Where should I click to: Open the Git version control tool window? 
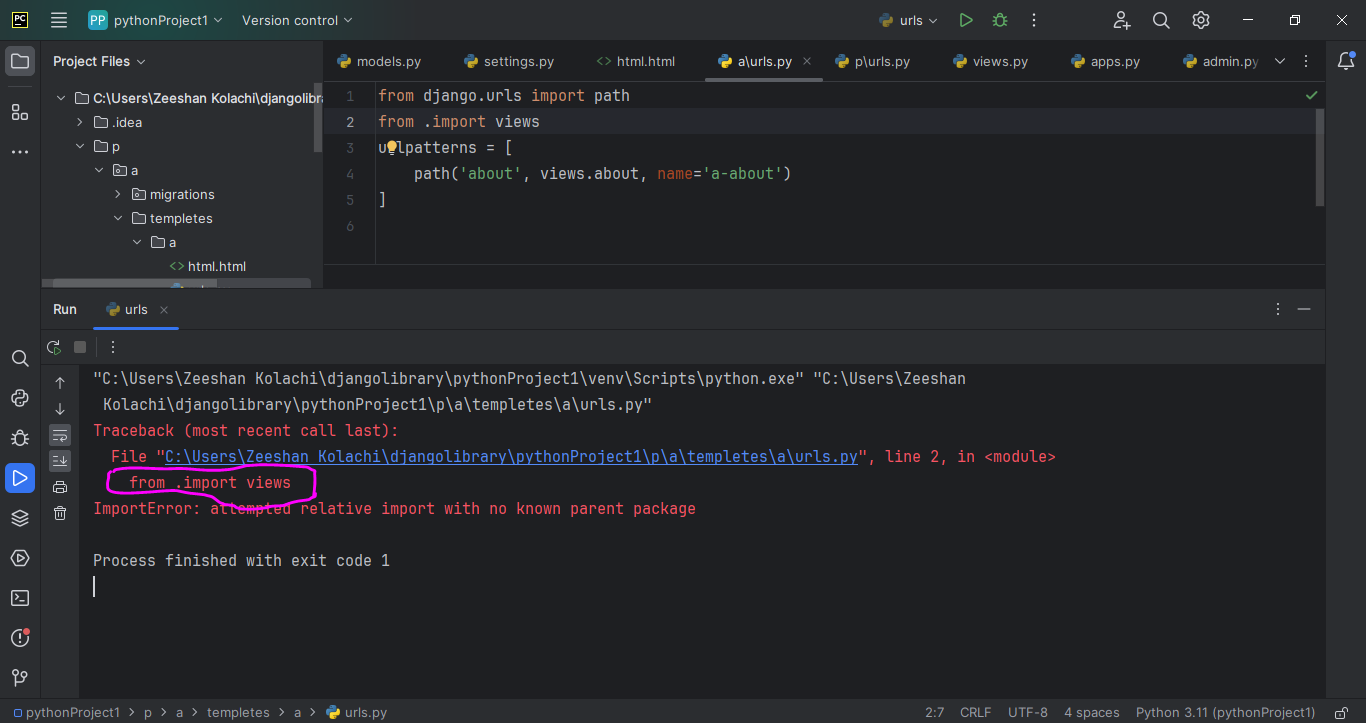tap(20, 678)
